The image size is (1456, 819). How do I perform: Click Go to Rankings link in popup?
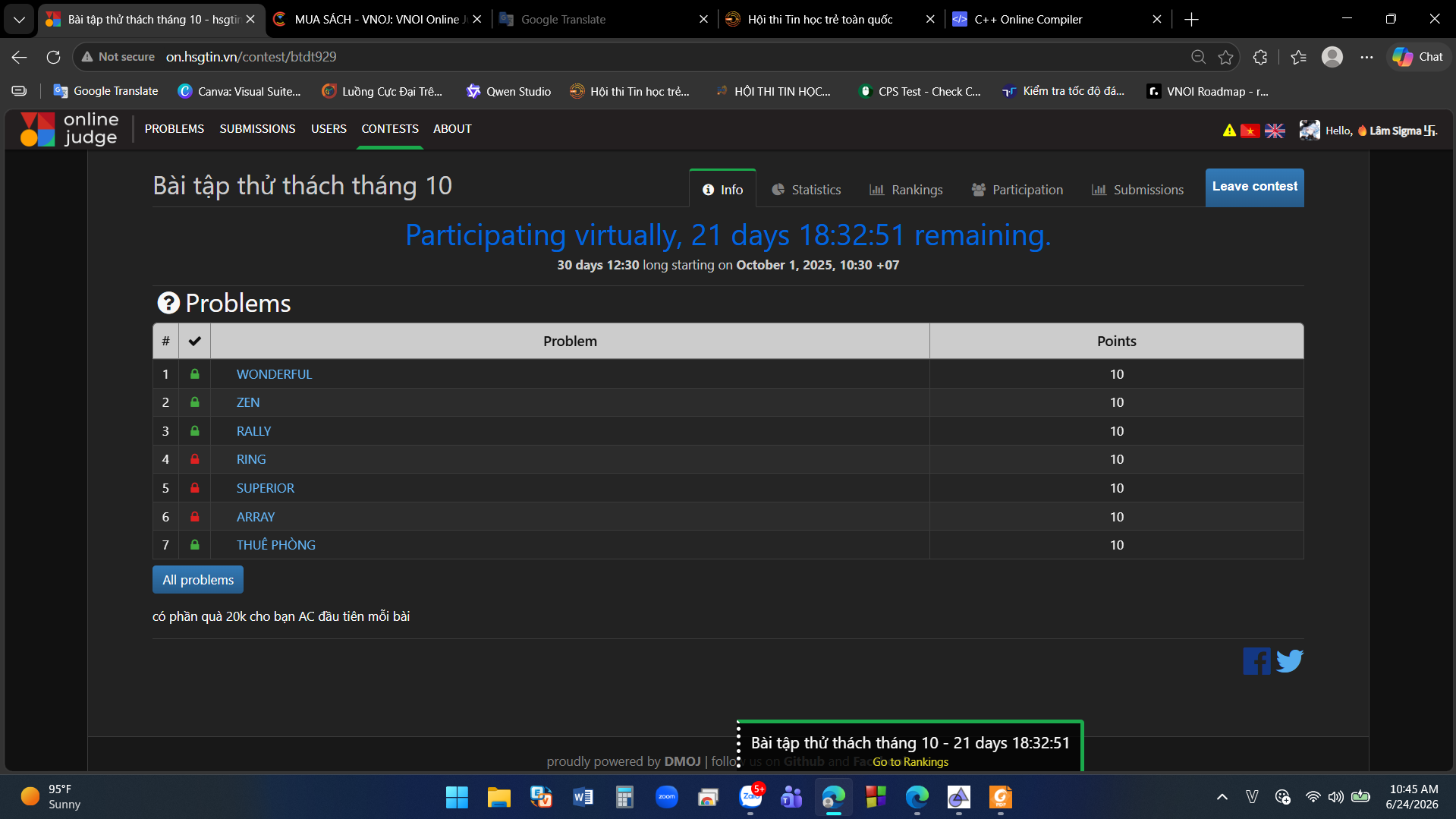click(x=910, y=762)
